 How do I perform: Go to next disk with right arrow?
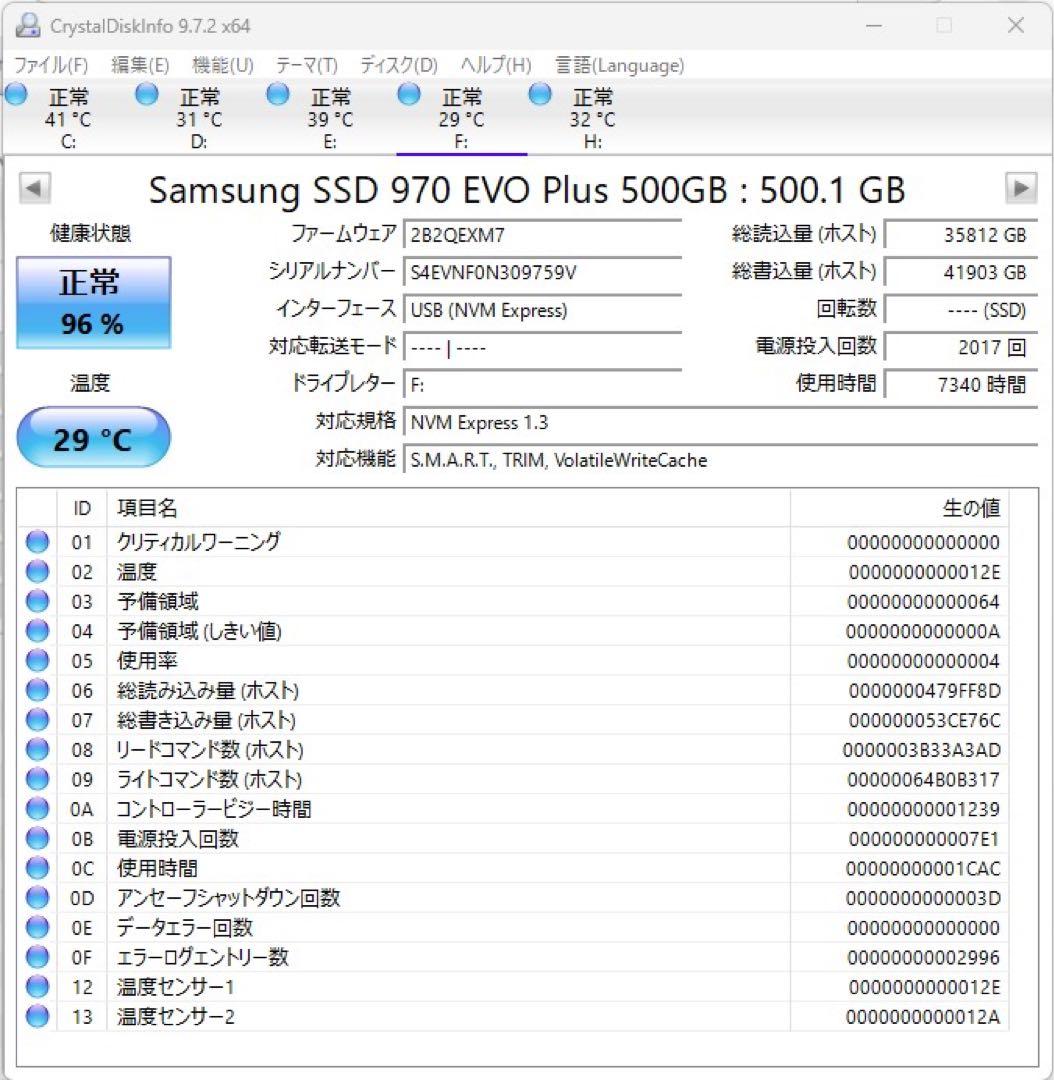point(1021,188)
